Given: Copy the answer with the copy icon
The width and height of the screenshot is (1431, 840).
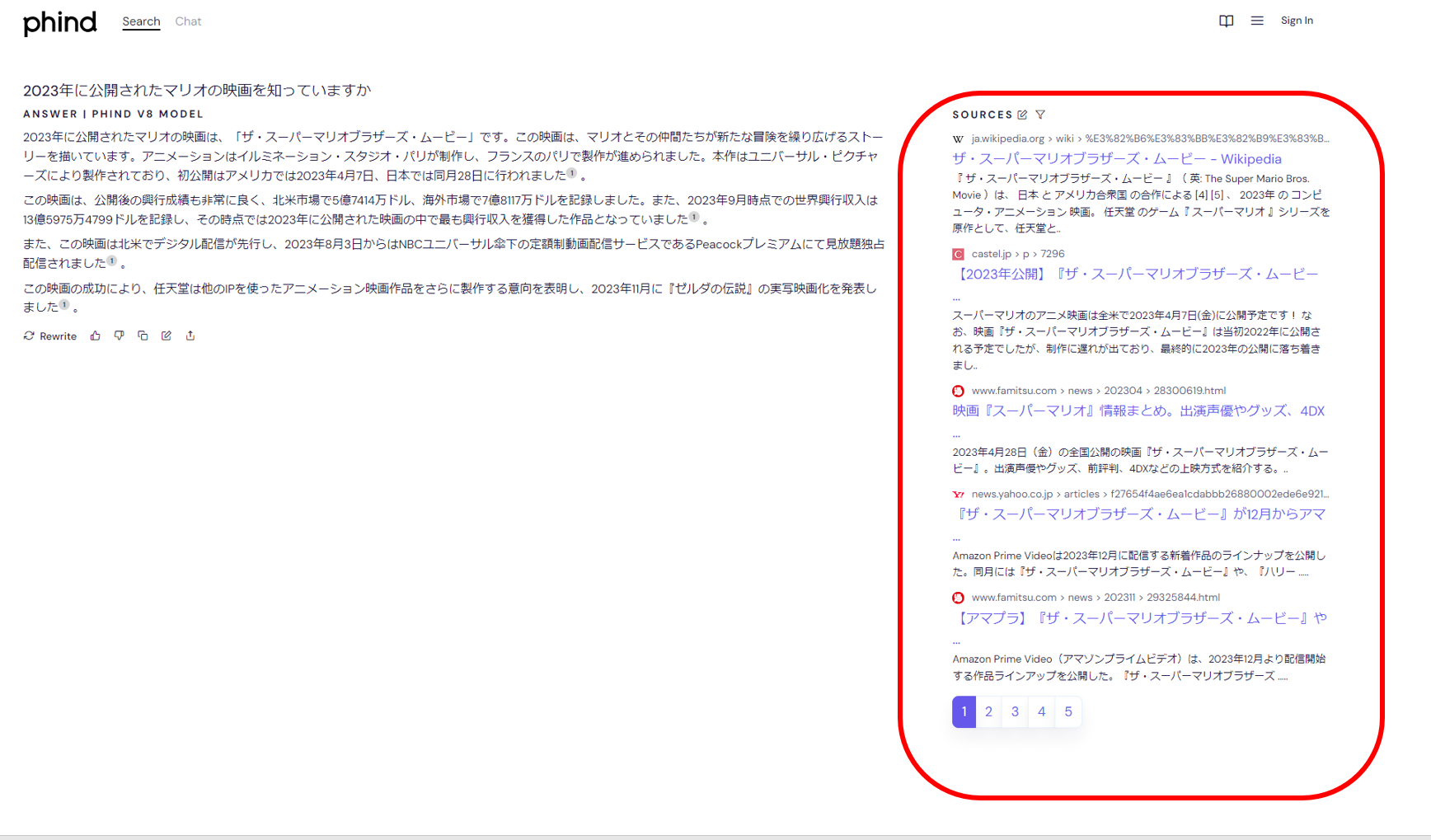Looking at the screenshot, I should [143, 336].
